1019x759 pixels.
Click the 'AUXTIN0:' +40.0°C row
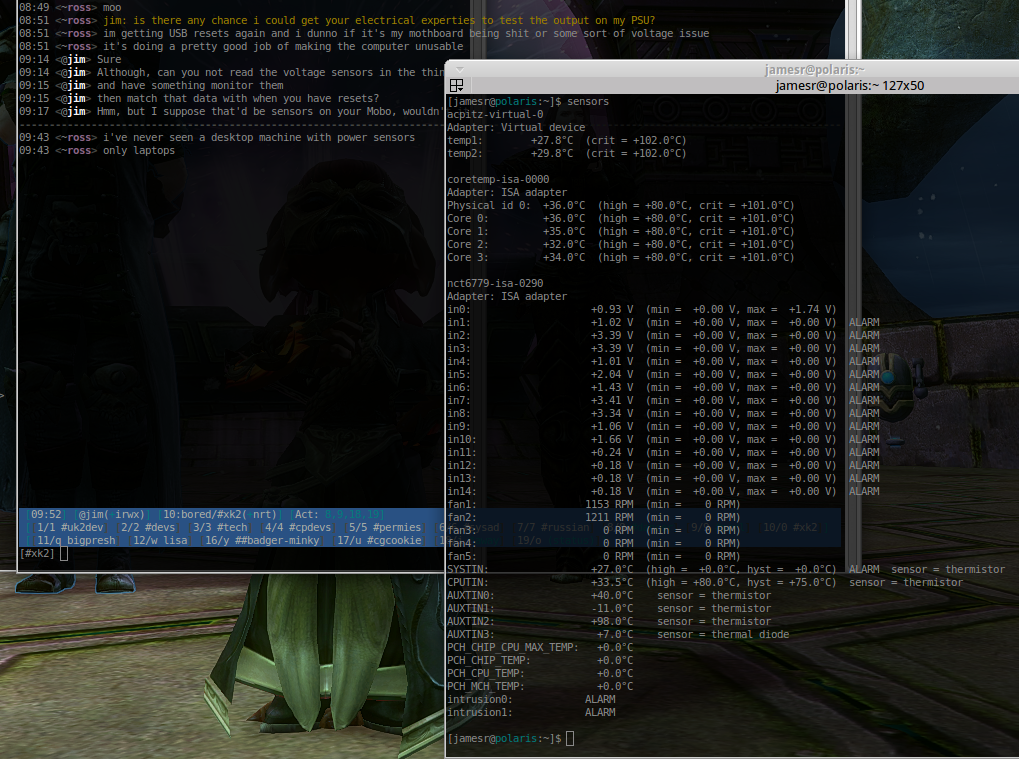tap(609, 595)
